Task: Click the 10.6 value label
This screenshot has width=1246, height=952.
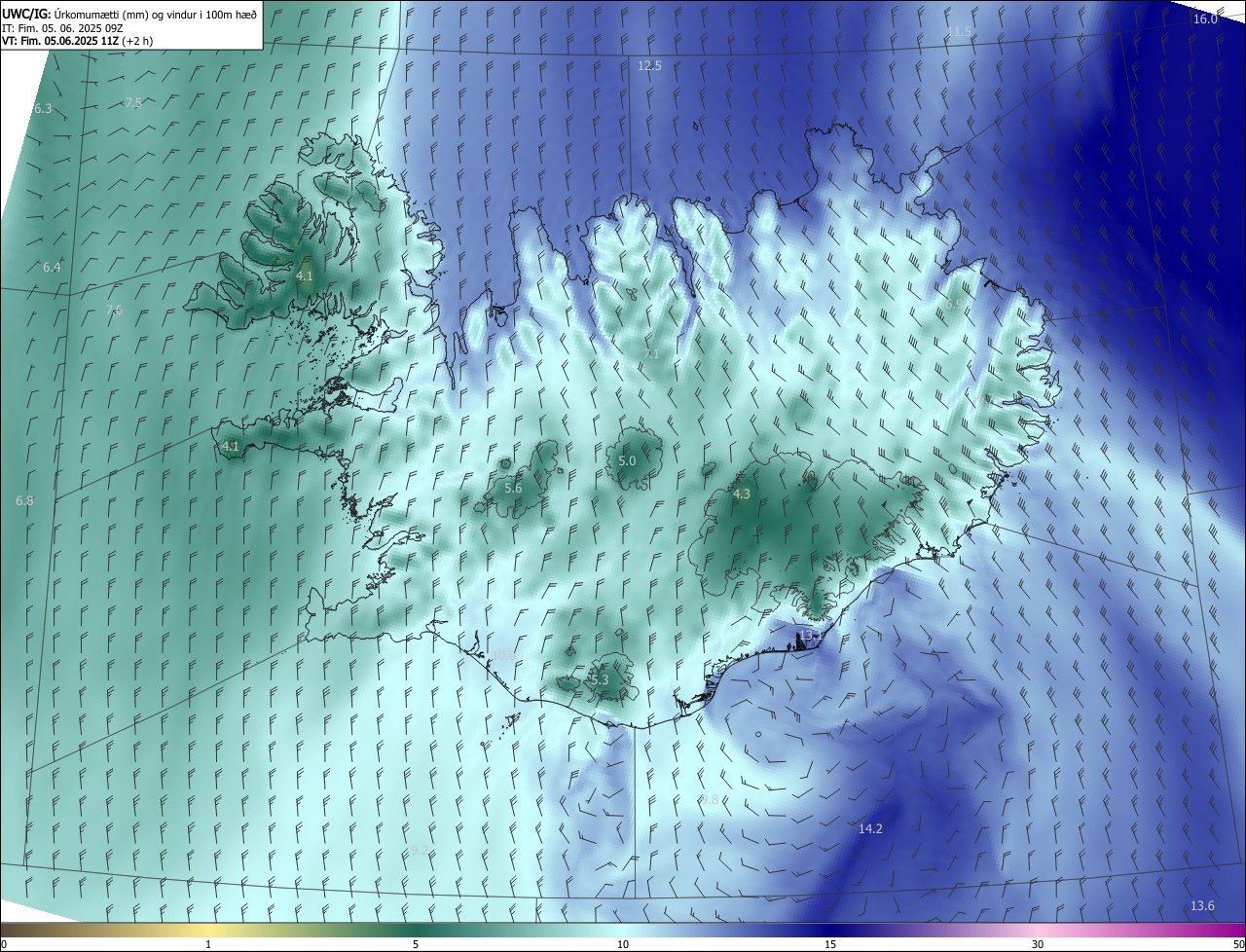Action: (503, 657)
